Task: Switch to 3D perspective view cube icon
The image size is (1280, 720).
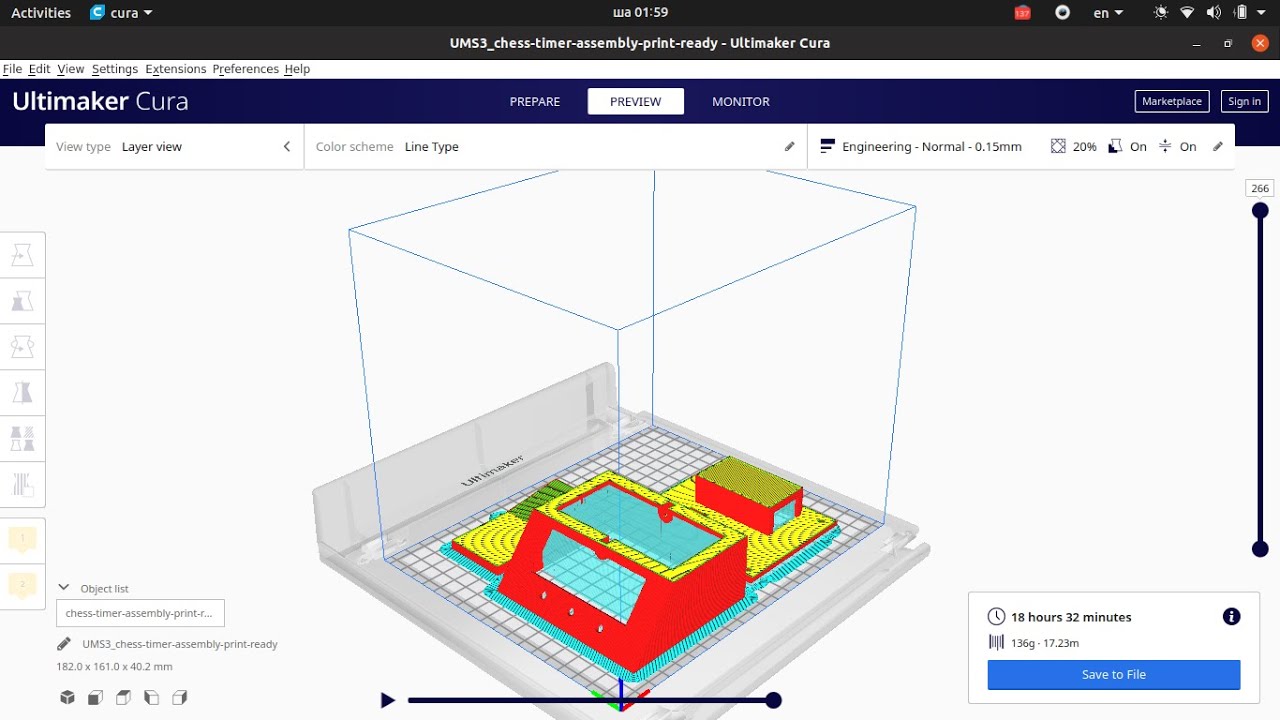Action: point(67,697)
